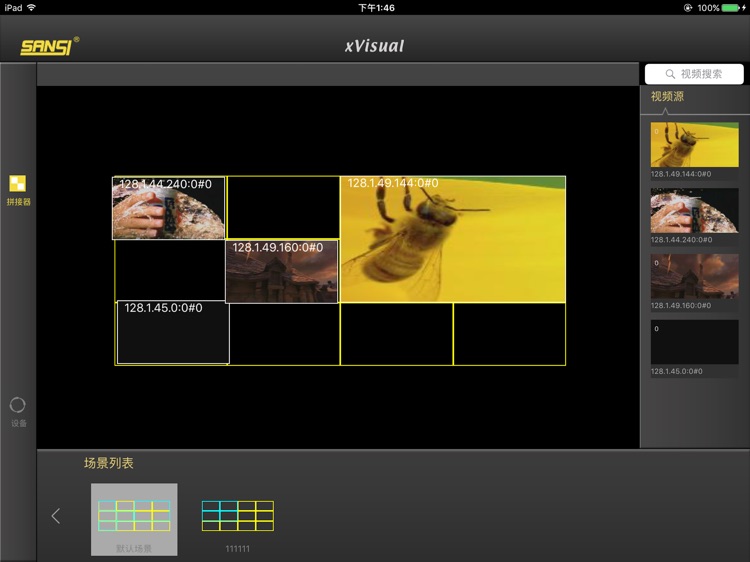Viewport: 750px width, 562px height.
Task: Select the 128.1.44.240 window on video wall
Action: pos(168,208)
